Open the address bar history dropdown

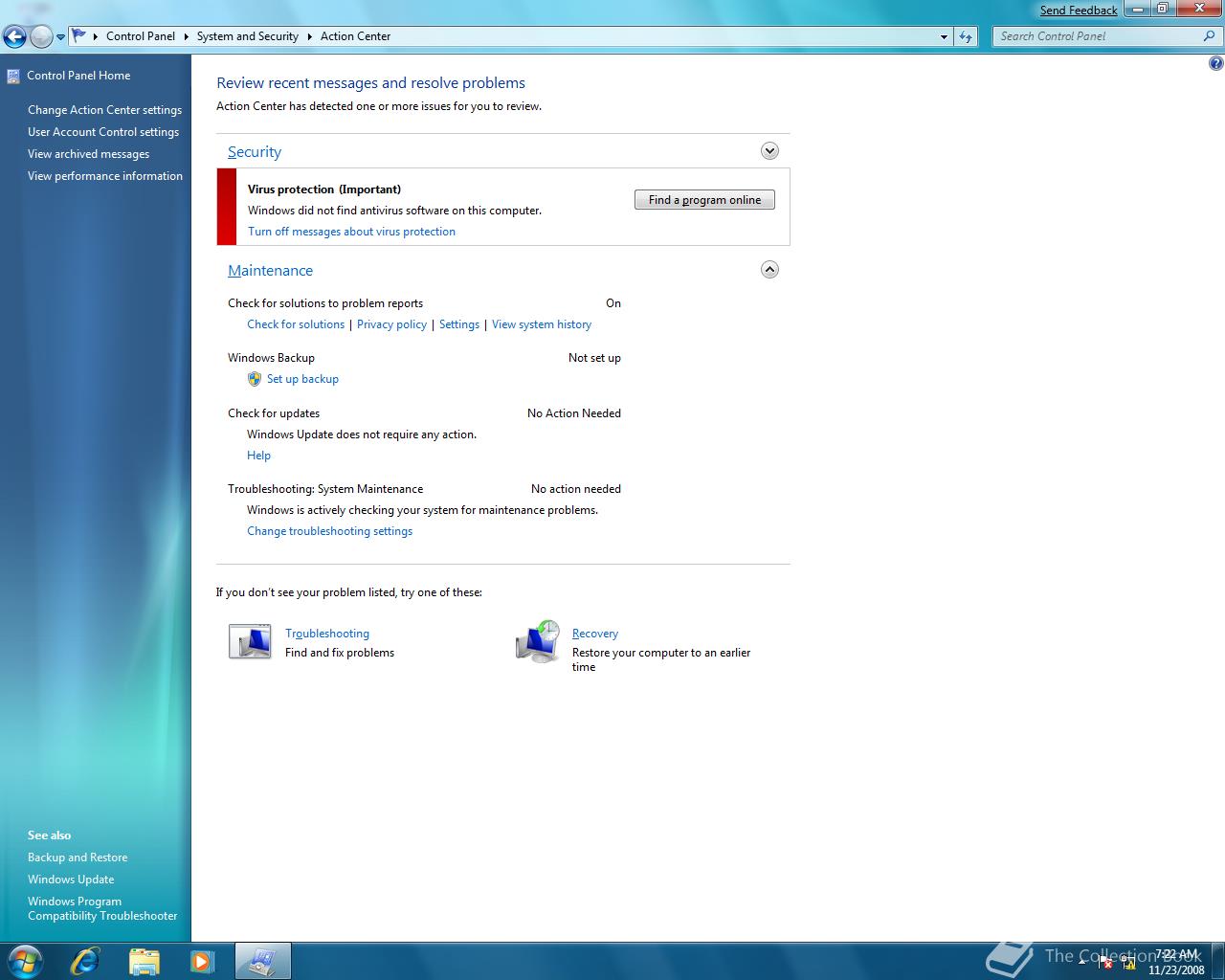click(945, 36)
